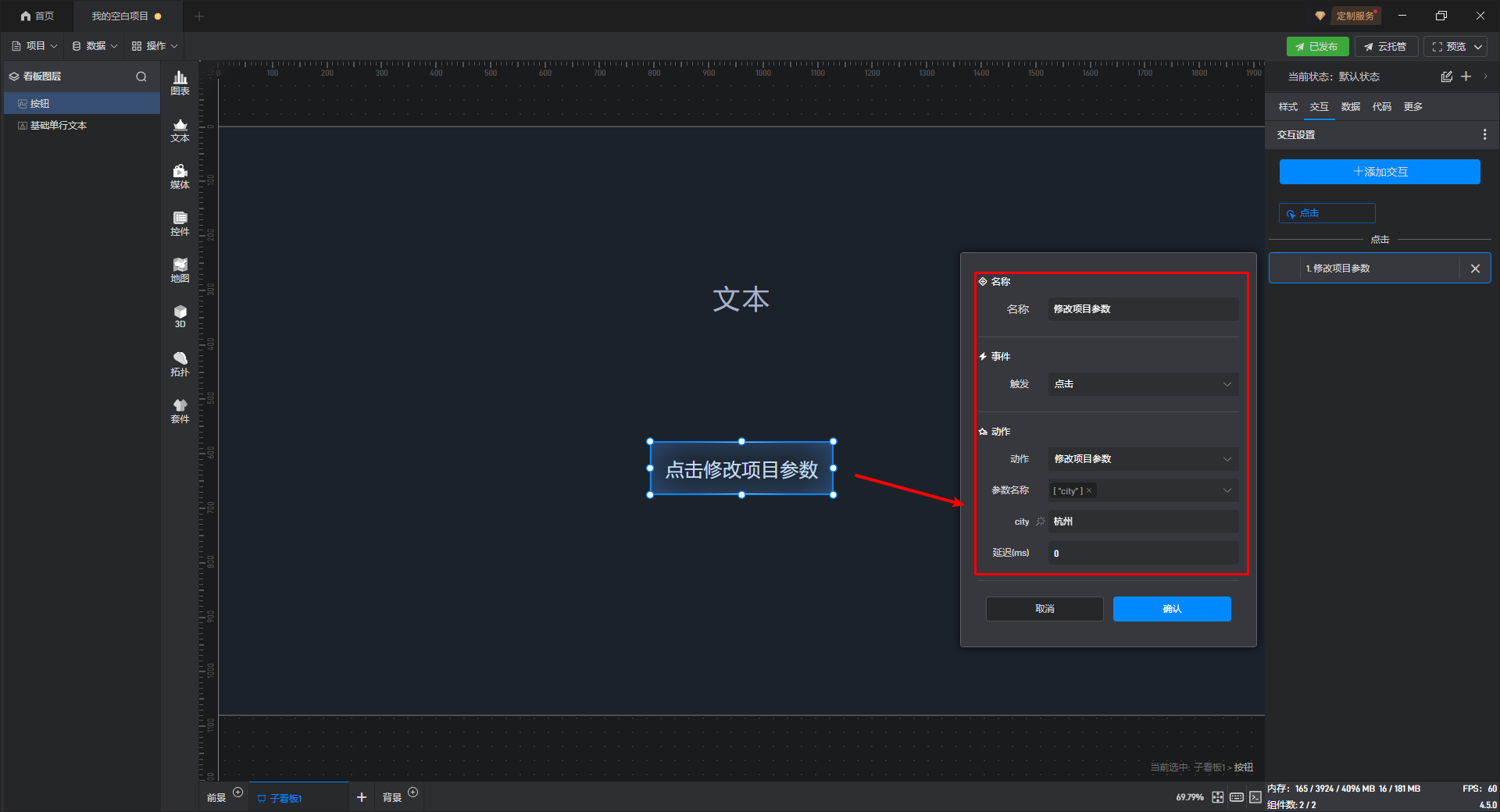The image size is (1500, 812).
Task: Open the 地图 map component panel
Action: (180, 270)
